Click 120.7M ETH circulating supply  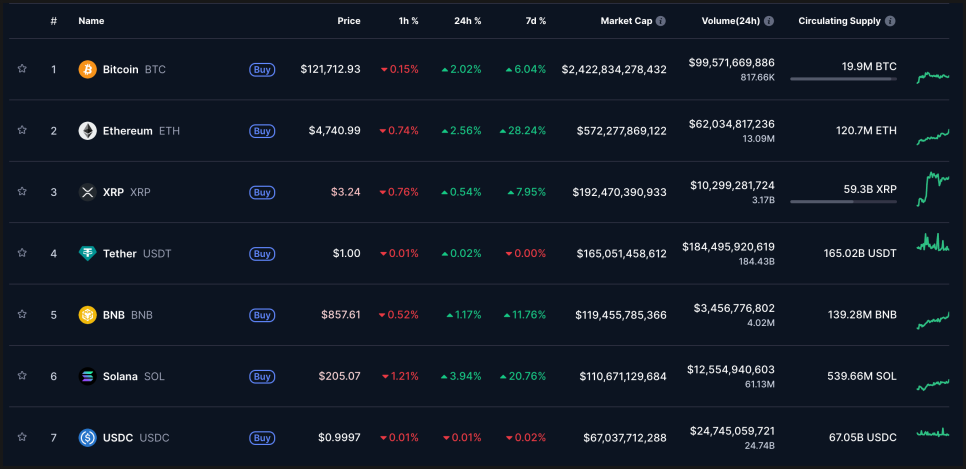[866, 131]
